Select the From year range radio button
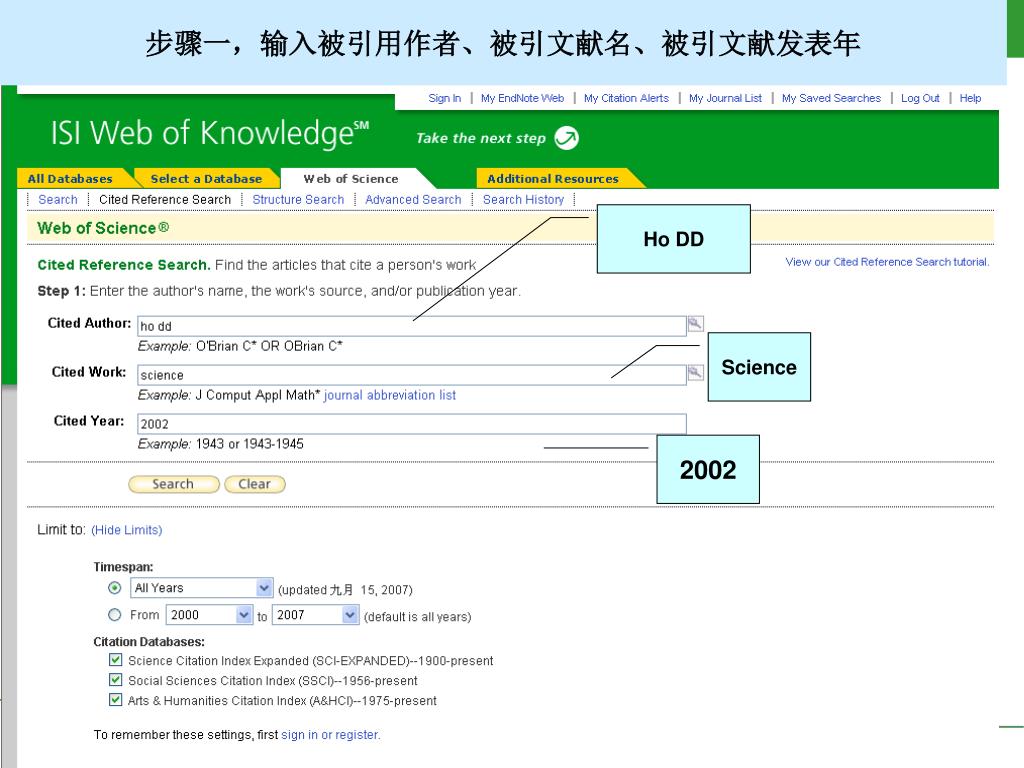 pos(115,615)
